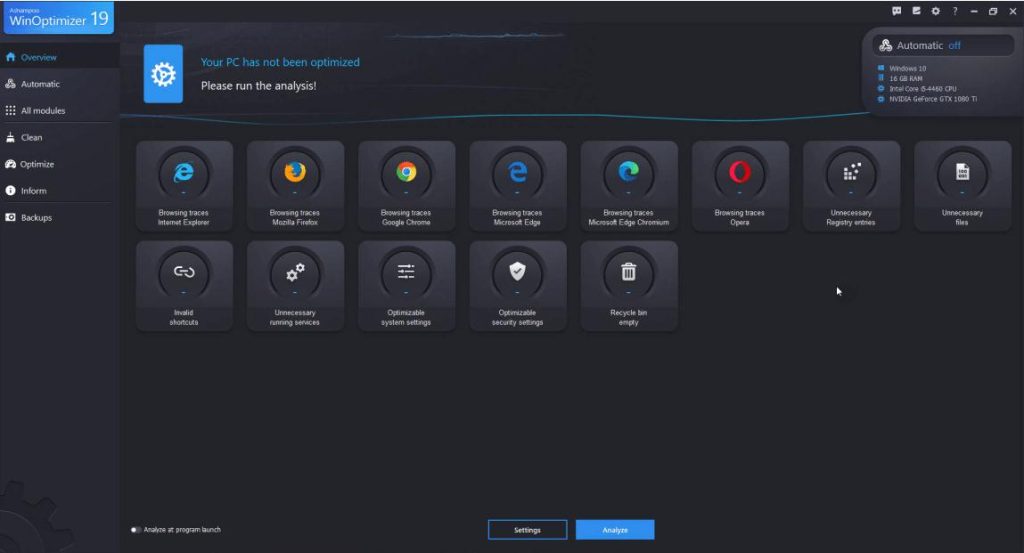This screenshot has height=553, width=1024.
Task: Open Invalid shortcuts module
Action: (184, 286)
